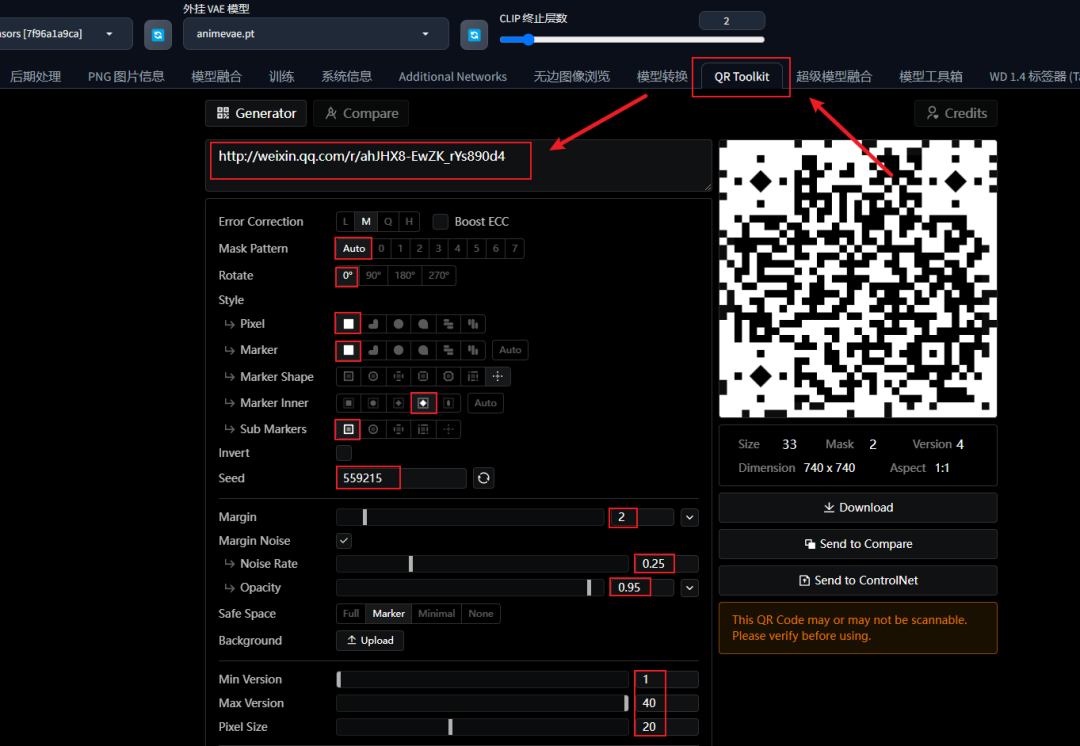The width and height of the screenshot is (1080, 746).
Task: Click the Seed randomize refresh icon
Action: [484, 478]
